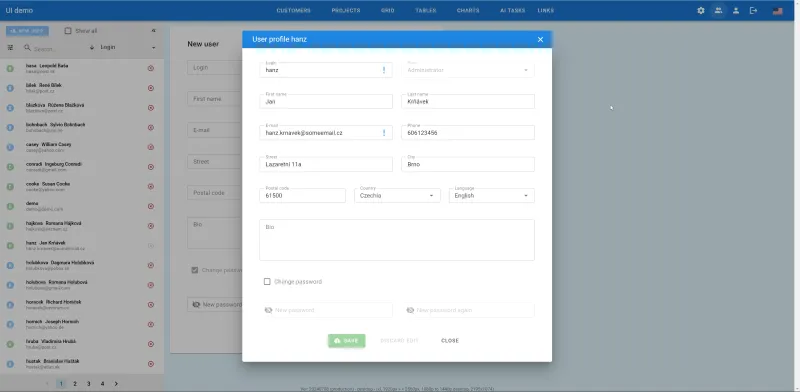The height and width of the screenshot is (392, 800).
Task: Open CHARTS in top navigation
Action: pos(468,11)
